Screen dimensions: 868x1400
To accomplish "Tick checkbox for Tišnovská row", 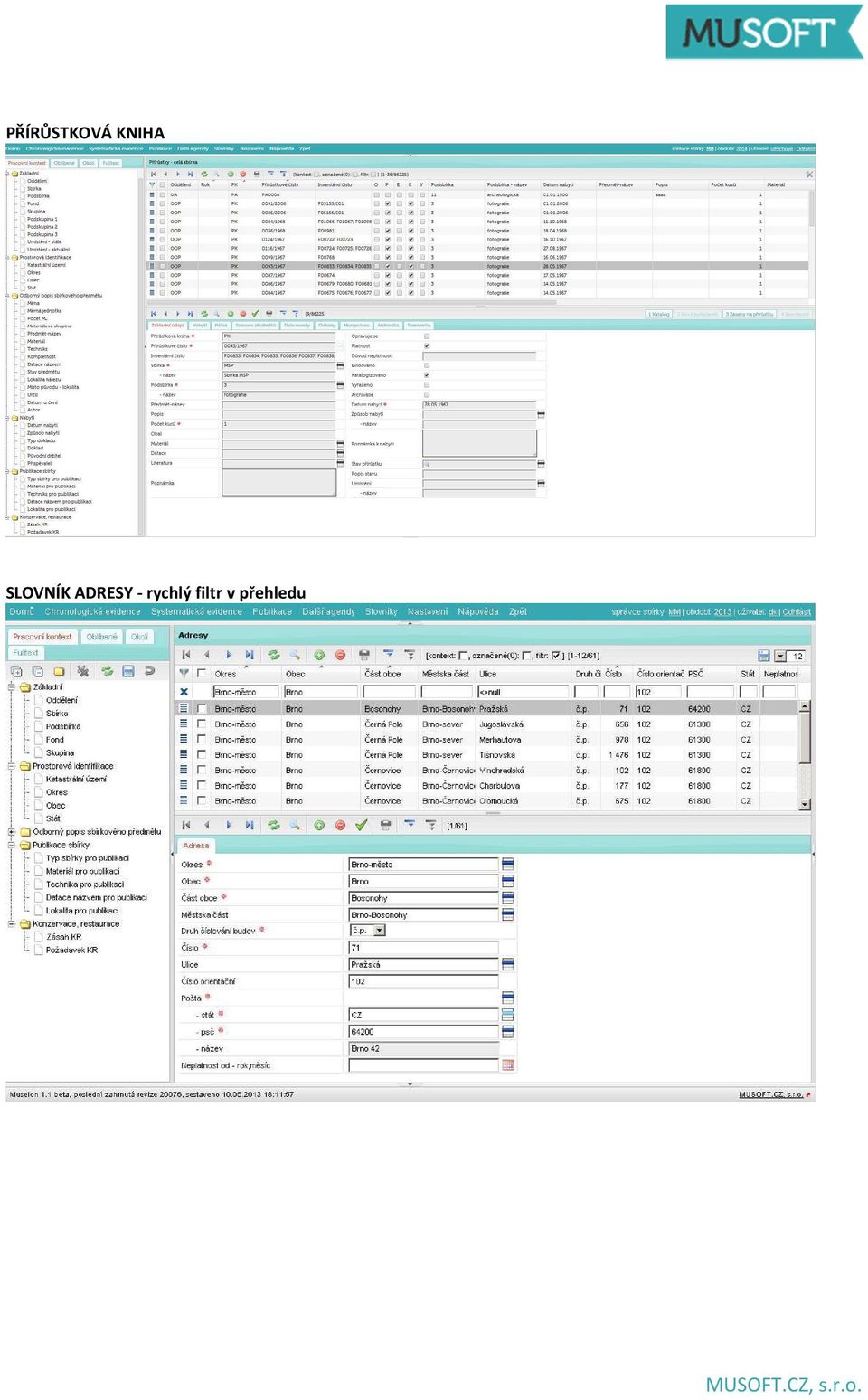I will pos(202,755).
